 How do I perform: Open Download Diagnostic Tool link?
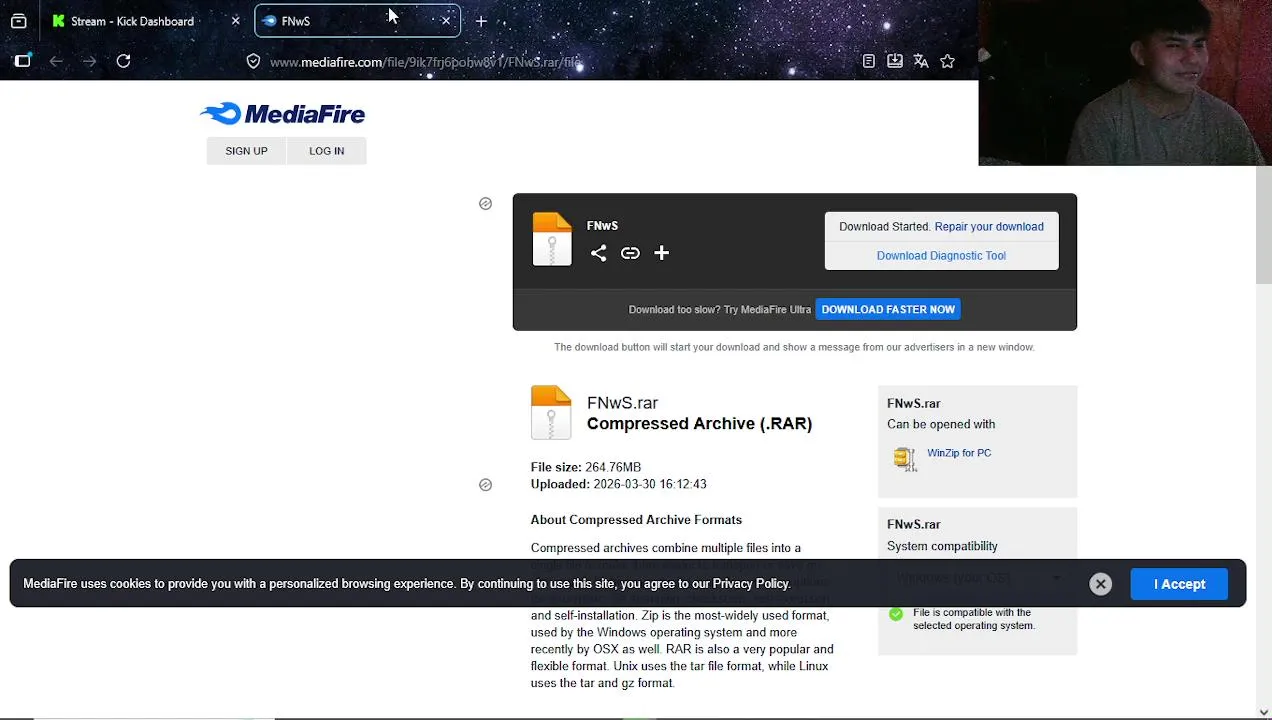pos(941,255)
